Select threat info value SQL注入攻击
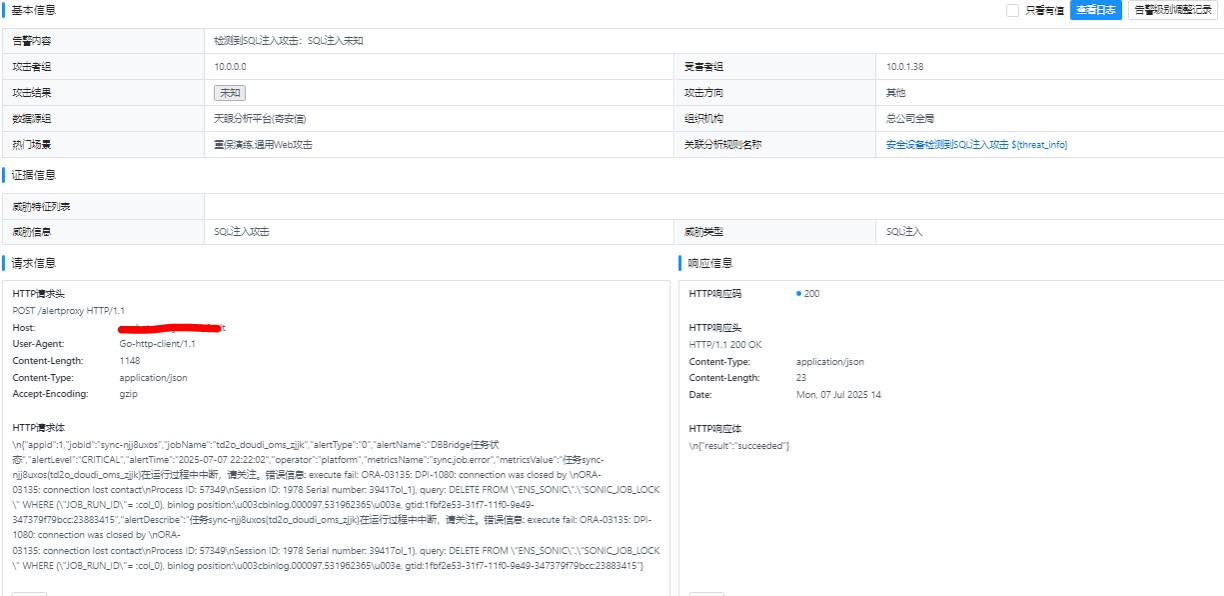 [x=242, y=232]
